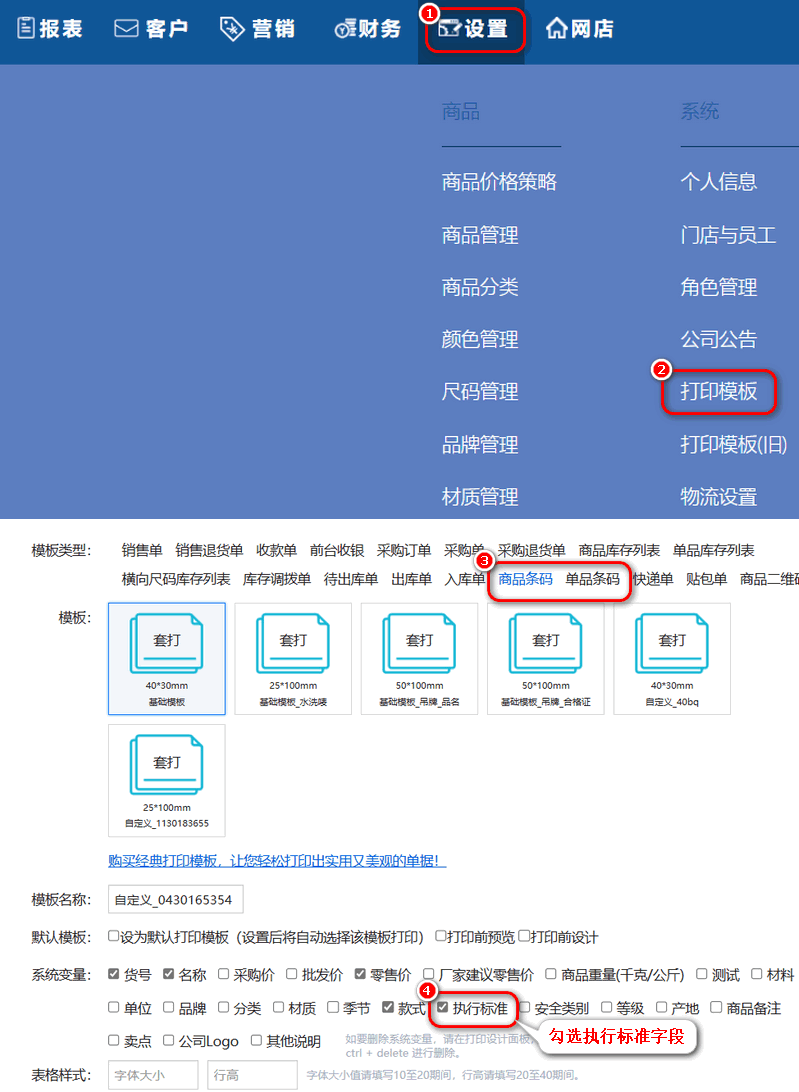Select the 出库单 template type

(x=411, y=579)
